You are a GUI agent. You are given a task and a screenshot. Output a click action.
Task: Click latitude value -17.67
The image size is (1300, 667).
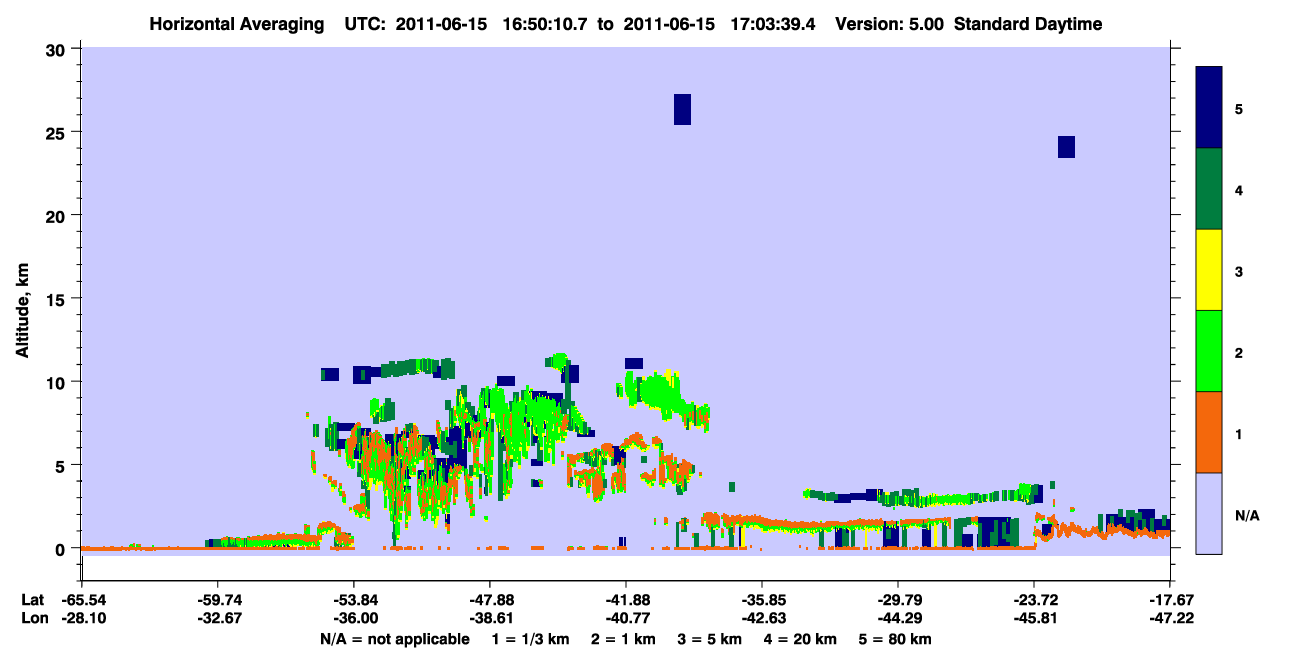click(1170, 600)
